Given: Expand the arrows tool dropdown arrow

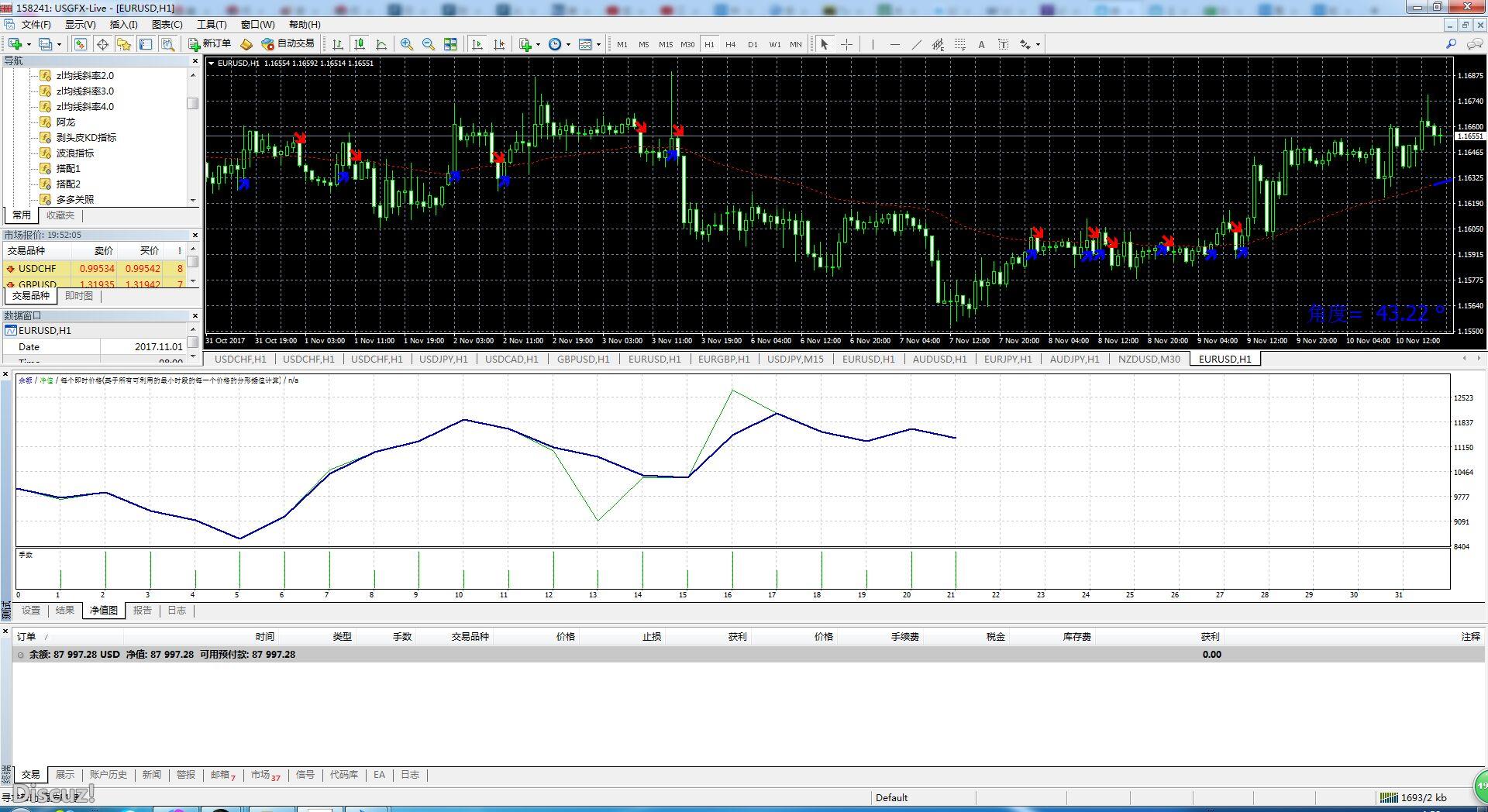Looking at the screenshot, I should pos(1038,44).
